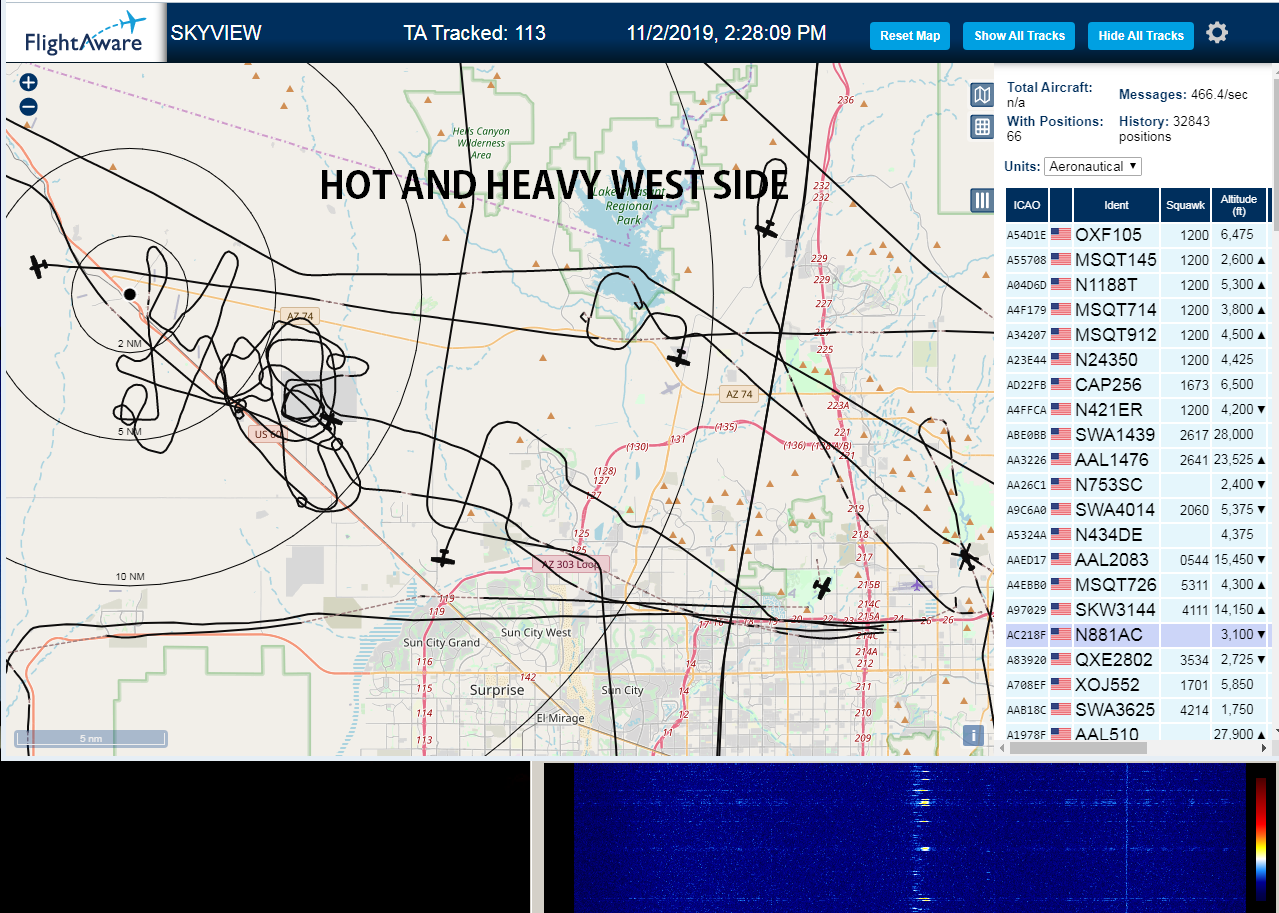
Task: Click the Surprise city map label
Action: (497, 690)
